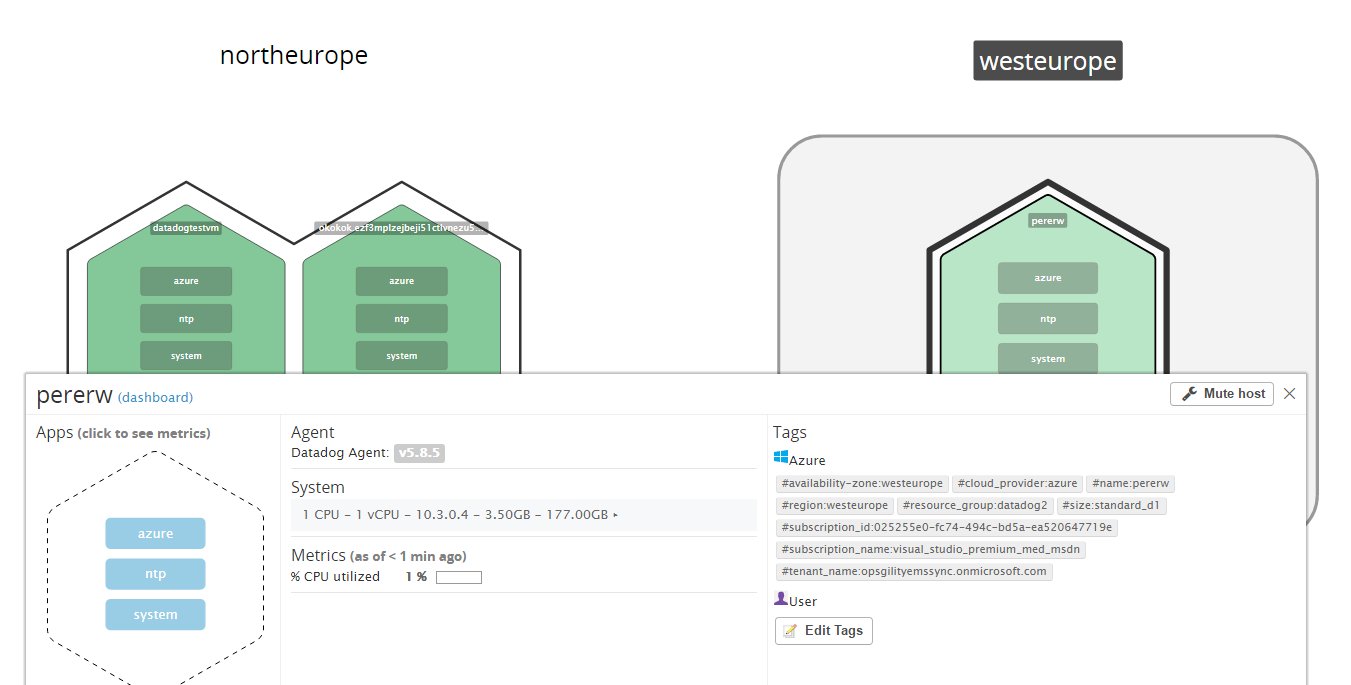Click the westeurope group label
1351x685 pixels.
[1048, 61]
